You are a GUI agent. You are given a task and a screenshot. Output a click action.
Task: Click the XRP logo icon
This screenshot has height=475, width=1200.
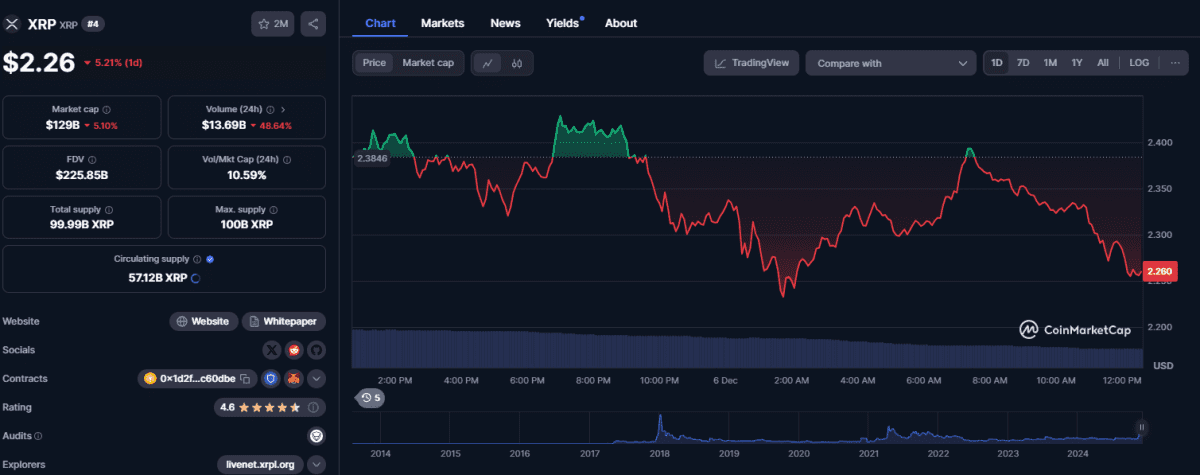click(x=12, y=23)
